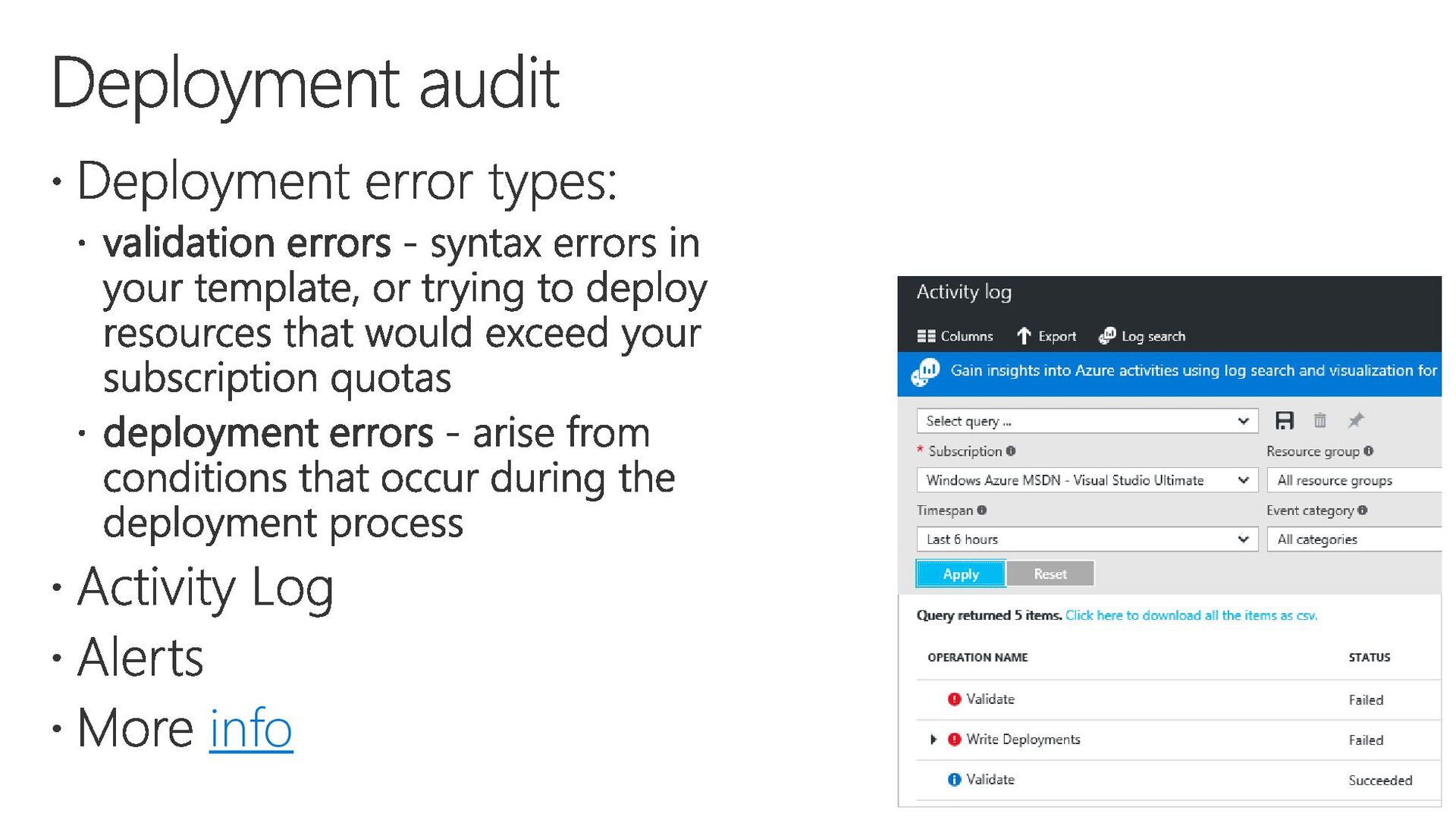Click the download all items as csv link
This screenshot has height=820, width=1456.
(1191, 615)
